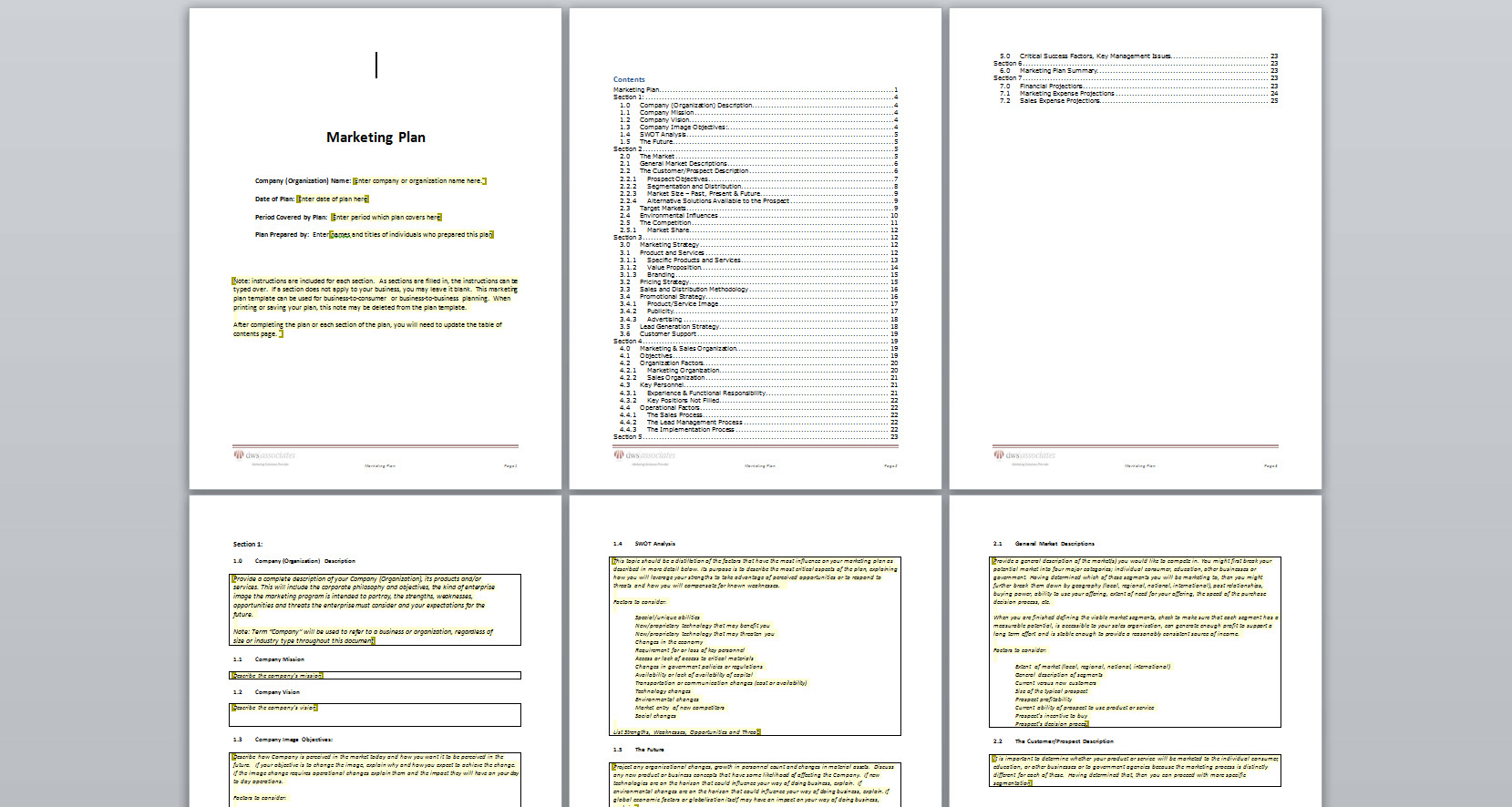Open "6.0 Marketing Plan Summary" contents entry

1138,71
